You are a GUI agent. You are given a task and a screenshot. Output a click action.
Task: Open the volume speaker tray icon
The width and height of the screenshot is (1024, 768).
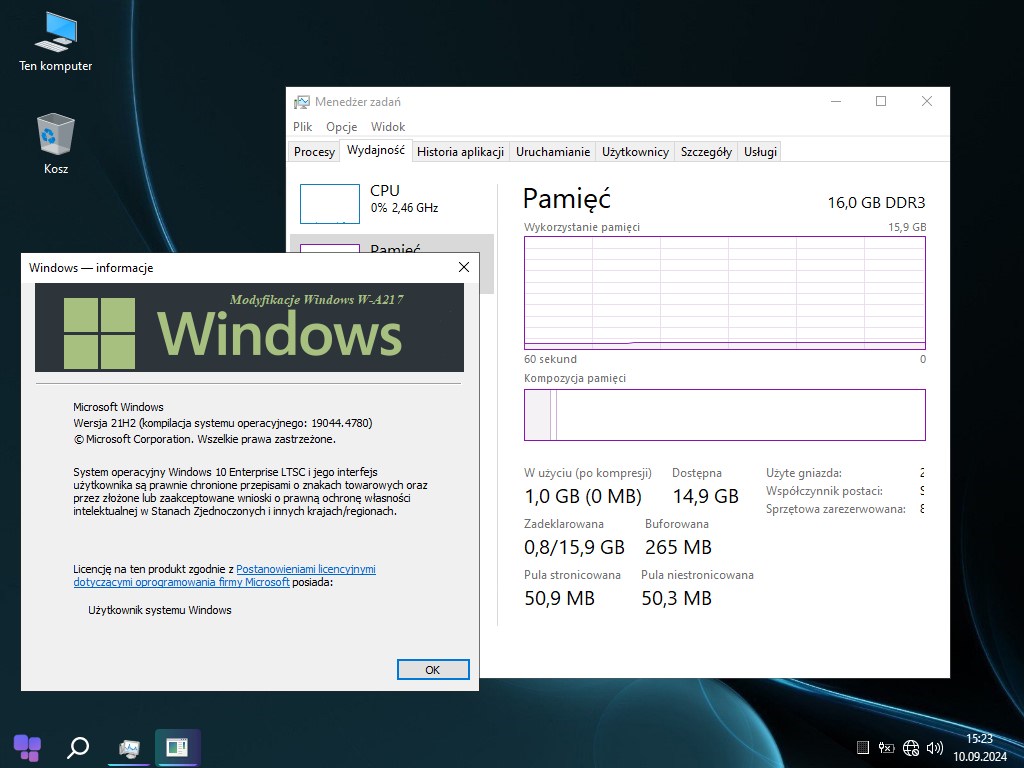pos(935,747)
